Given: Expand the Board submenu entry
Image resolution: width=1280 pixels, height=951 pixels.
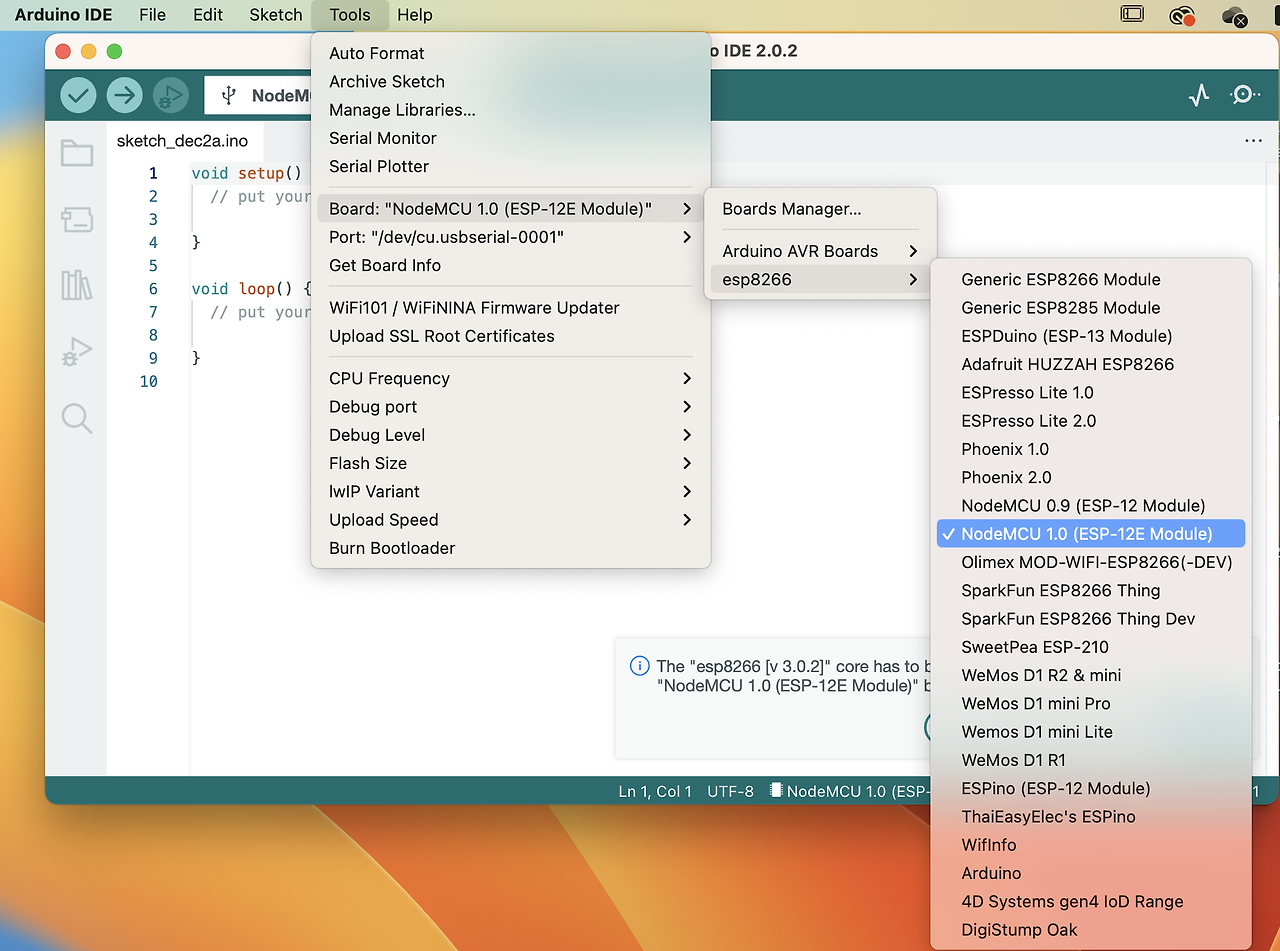Looking at the screenshot, I should pyautogui.click(x=510, y=209).
